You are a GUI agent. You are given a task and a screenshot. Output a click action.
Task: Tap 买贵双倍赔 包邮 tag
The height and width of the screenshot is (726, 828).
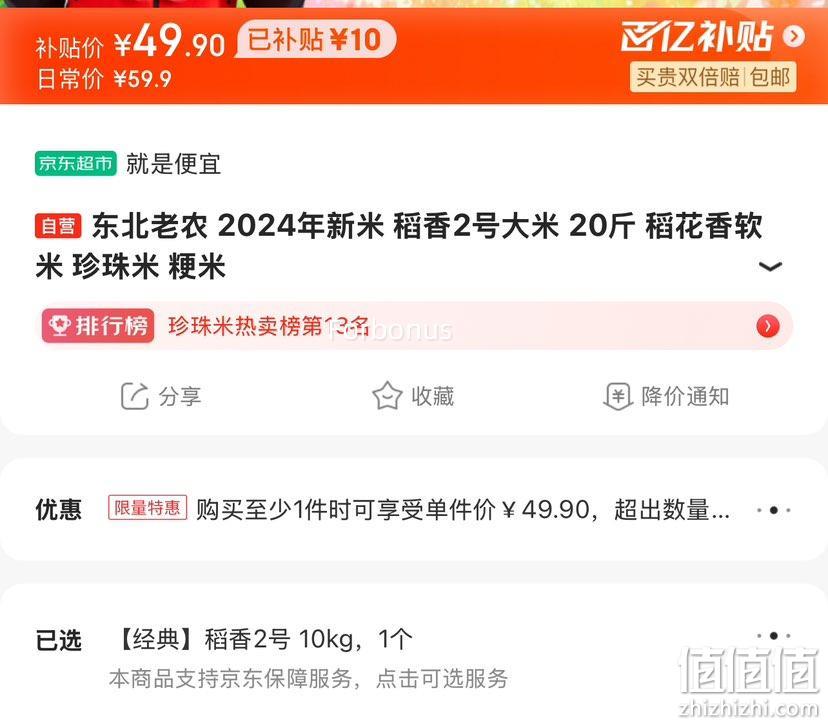(x=713, y=77)
